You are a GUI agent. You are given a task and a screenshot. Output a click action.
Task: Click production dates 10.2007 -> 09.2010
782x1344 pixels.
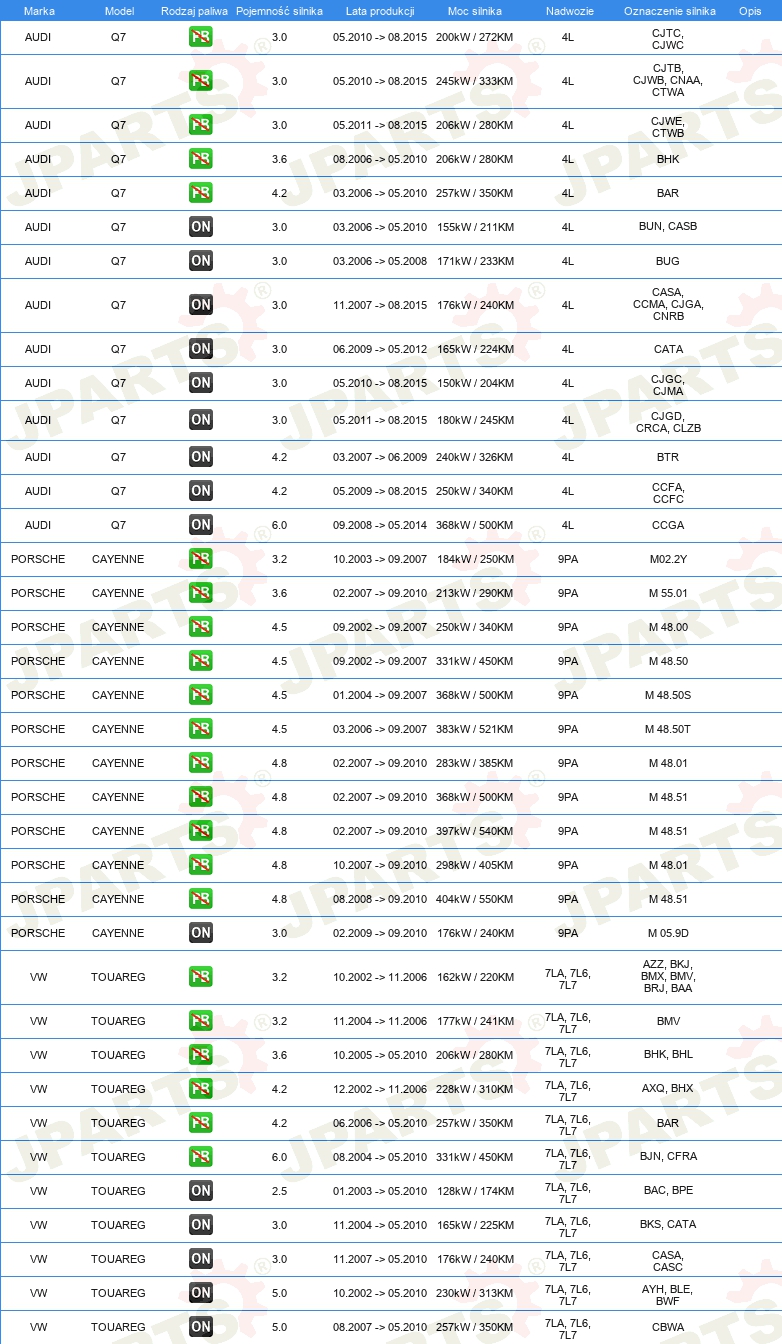380,865
